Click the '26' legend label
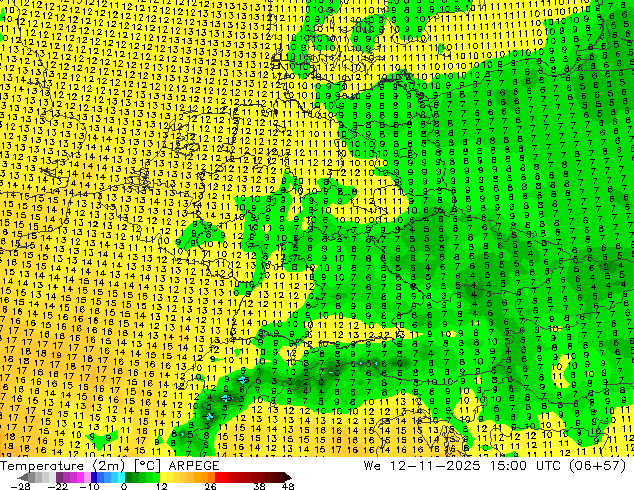634x490 pixels. tap(210, 486)
